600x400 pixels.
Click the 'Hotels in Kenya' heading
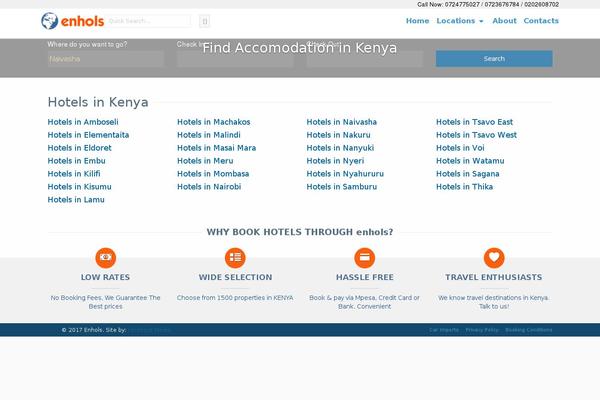[x=98, y=102]
